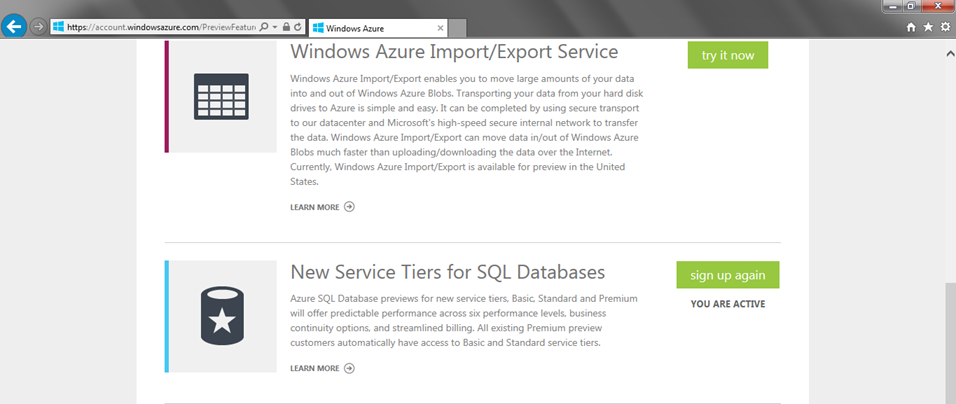Open Learn More for SQL Databases tiers
This screenshot has width=956, height=404.
(322, 368)
